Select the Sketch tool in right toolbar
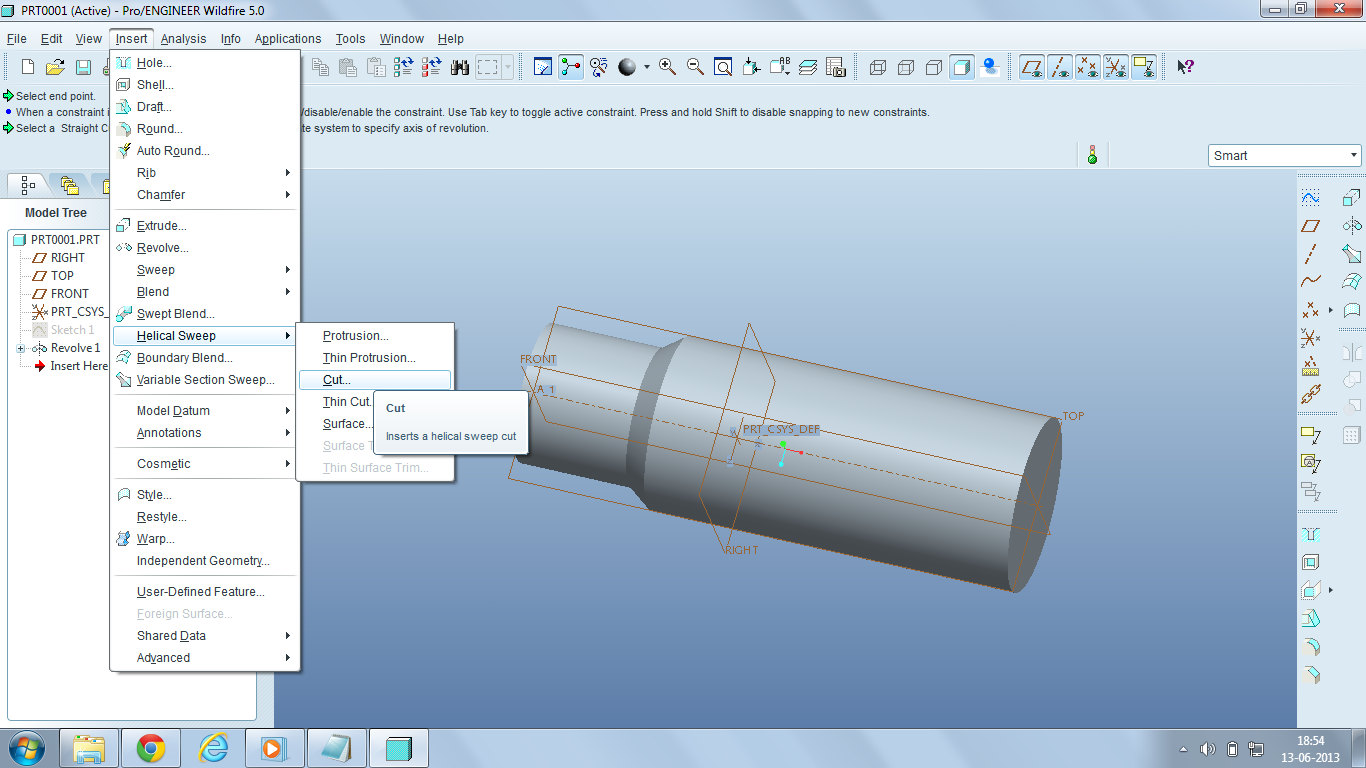 tap(1311, 197)
